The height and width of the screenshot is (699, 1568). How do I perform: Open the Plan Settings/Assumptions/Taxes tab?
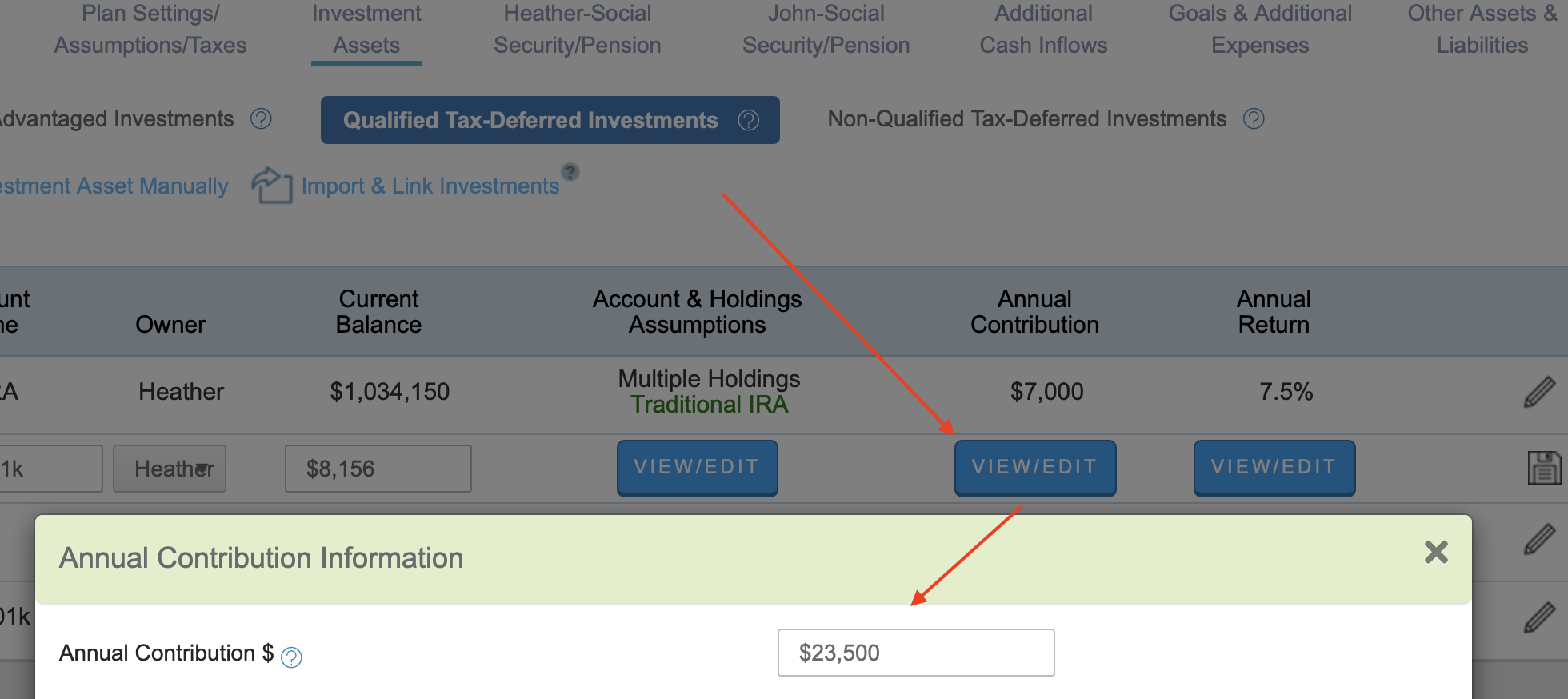[150, 30]
